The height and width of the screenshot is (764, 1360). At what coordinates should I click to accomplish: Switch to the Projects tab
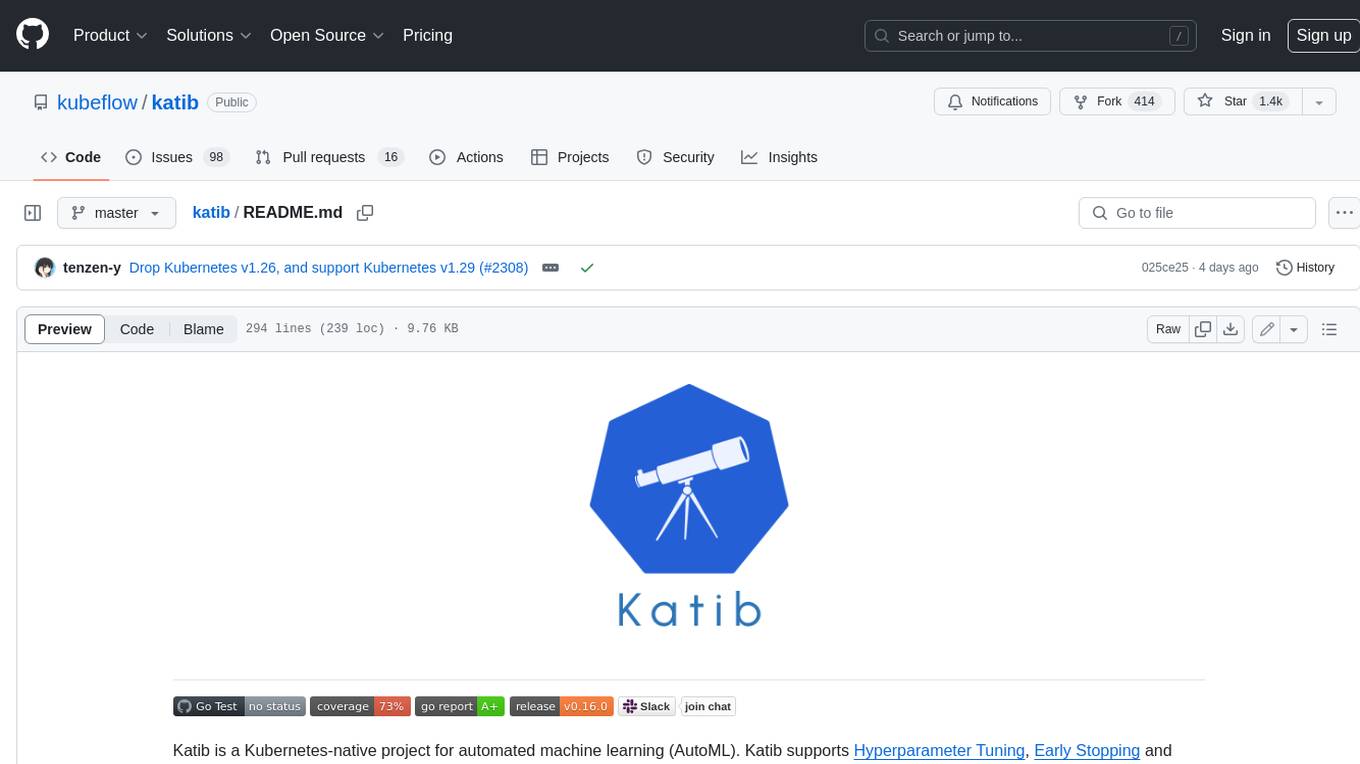570,157
